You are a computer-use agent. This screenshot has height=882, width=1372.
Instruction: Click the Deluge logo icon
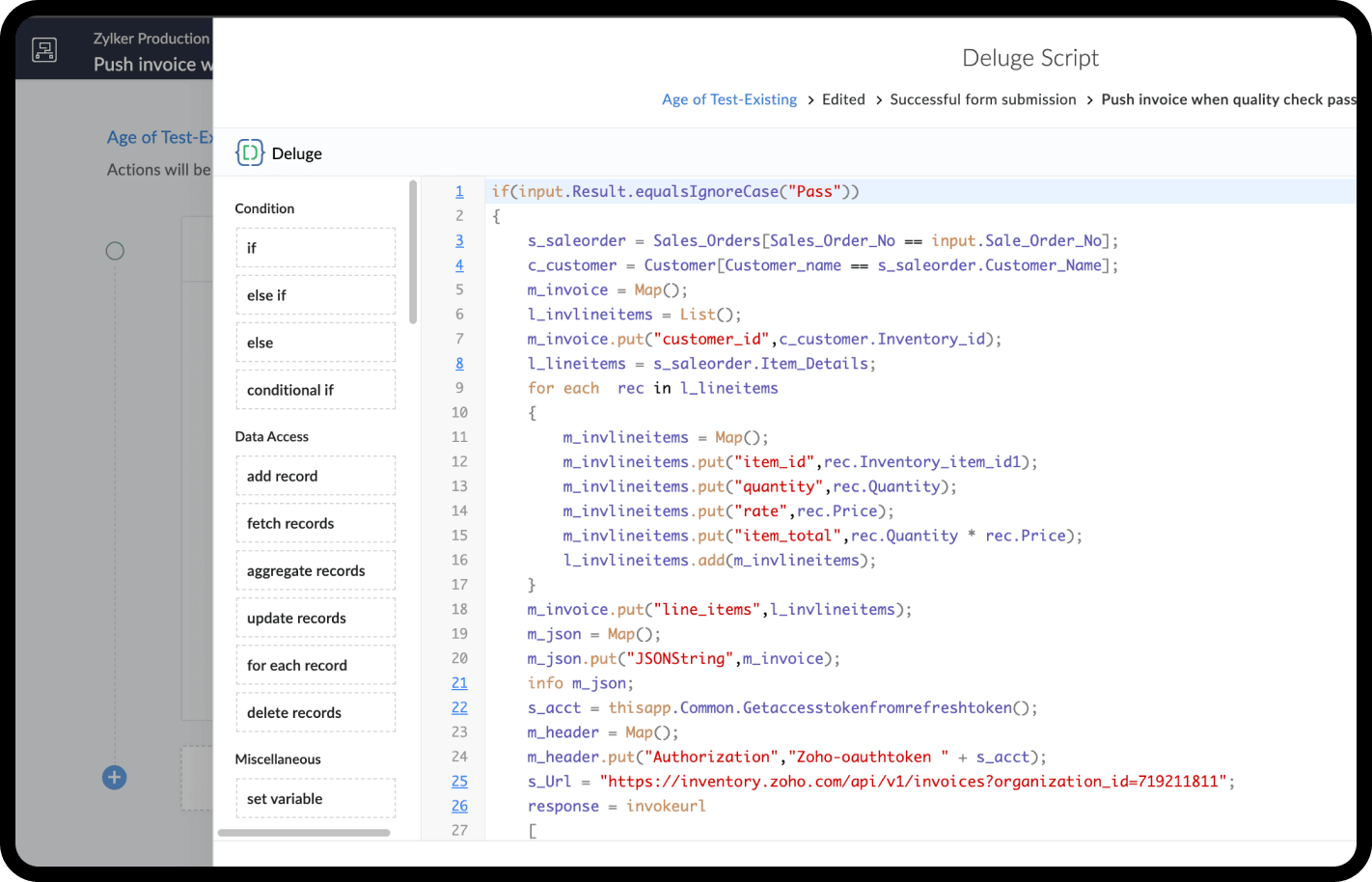click(x=250, y=152)
